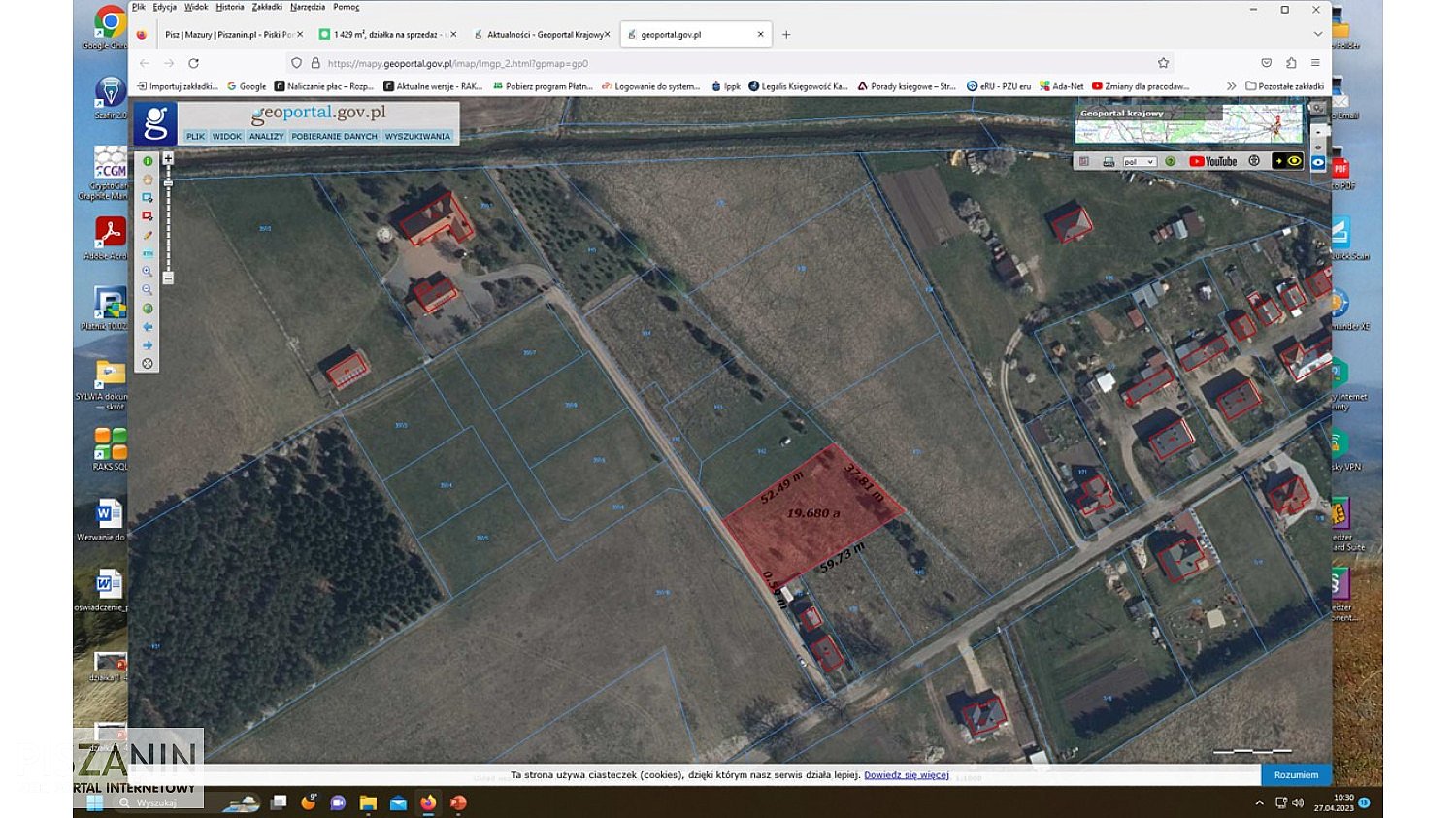Go to previous map view arrow
The height and width of the screenshot is (818, 1456).
coord(148,327)
